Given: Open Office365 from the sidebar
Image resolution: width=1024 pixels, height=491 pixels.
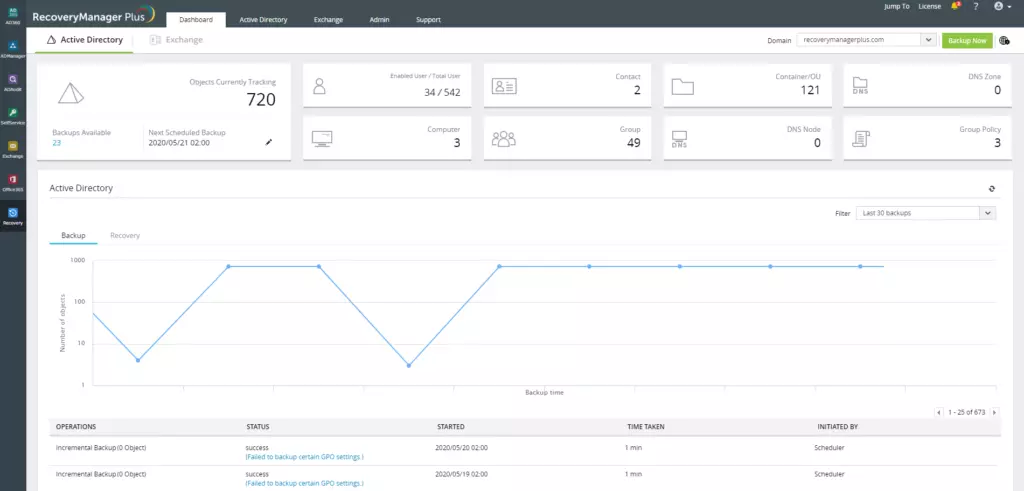Looking at the screenshot, I should (13, 183).
